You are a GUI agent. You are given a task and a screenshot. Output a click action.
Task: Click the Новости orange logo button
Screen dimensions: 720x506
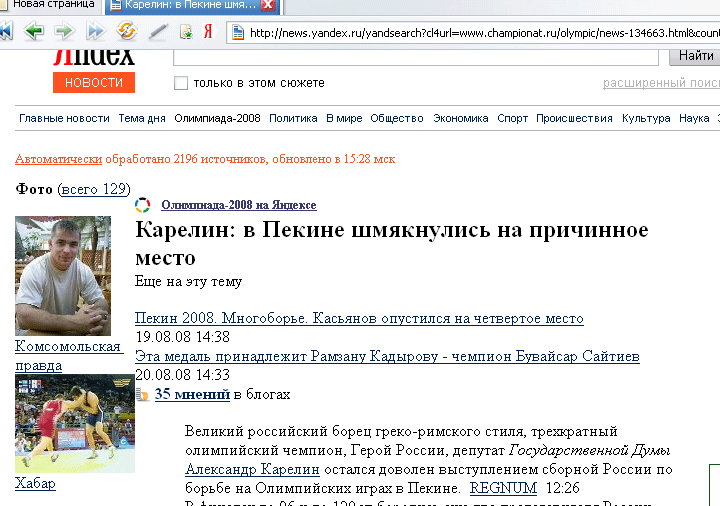click(x=94, y=83)
